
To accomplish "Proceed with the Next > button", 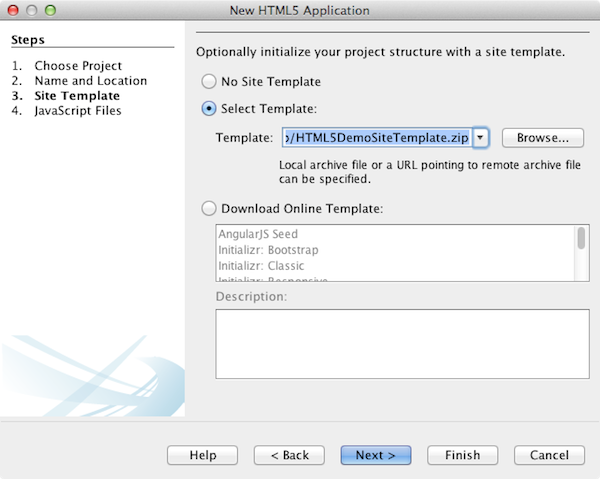I will coord(376,455).
